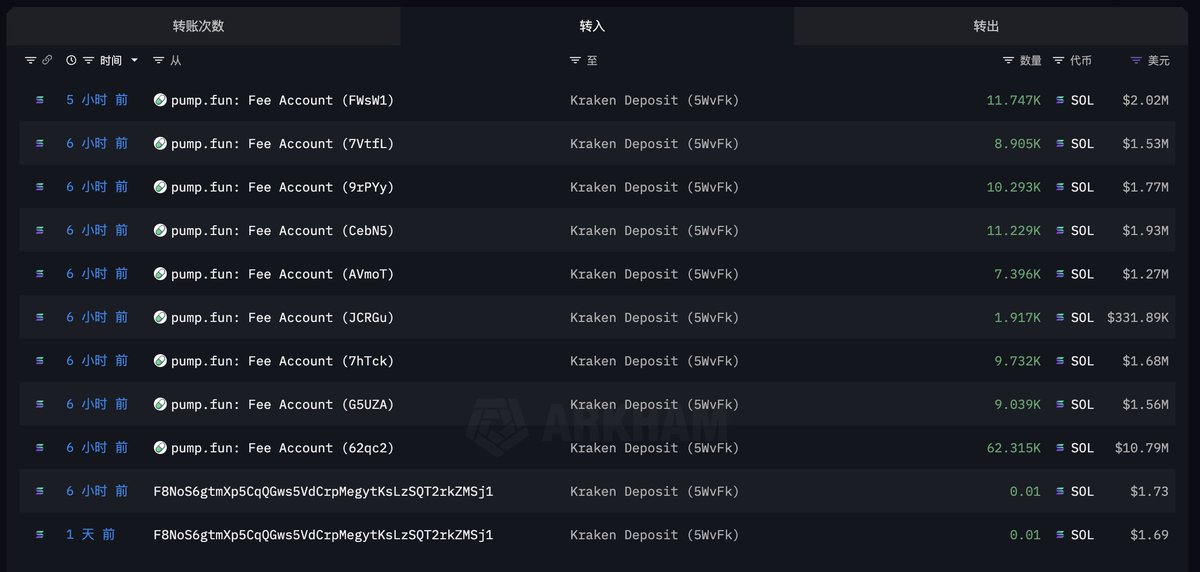
Task: Switch to the 转出 tab
Action: 986,26
